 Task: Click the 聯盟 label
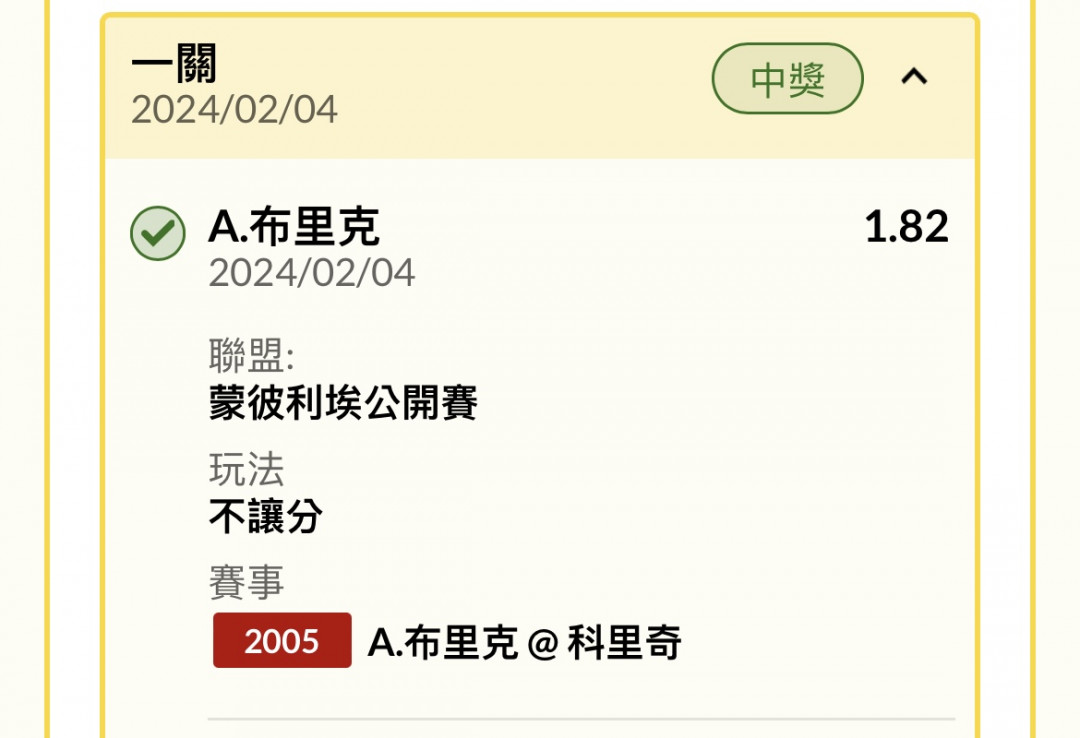[251, 356]
